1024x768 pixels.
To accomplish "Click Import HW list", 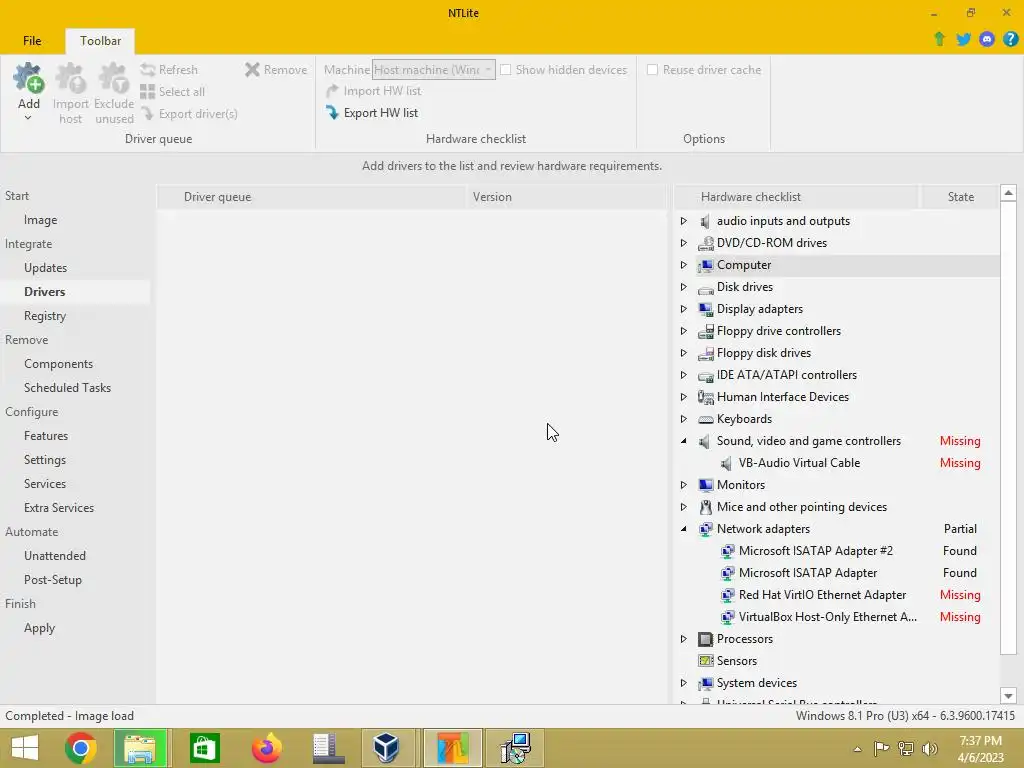I will 374,91.
